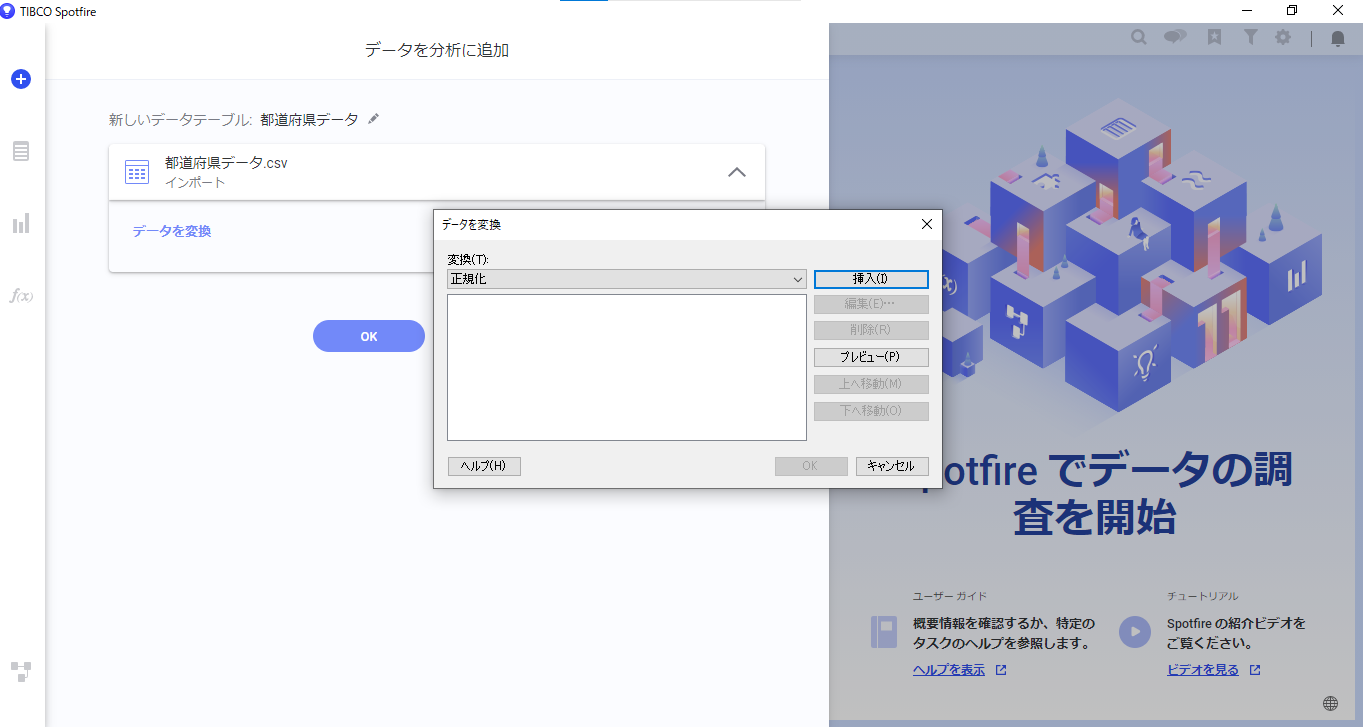Click the TIBCO Spotfire app logo

pos(8,11)
